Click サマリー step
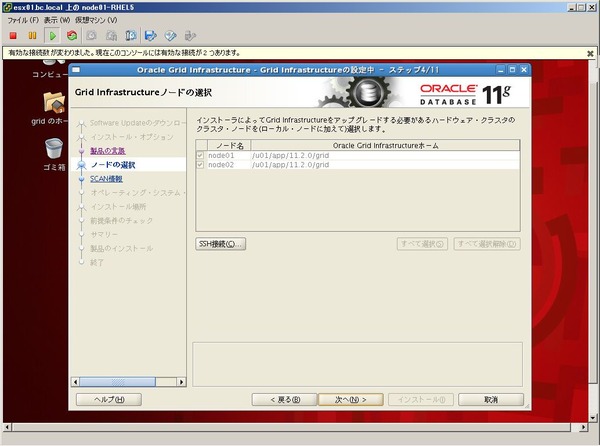 pos(104,234)
